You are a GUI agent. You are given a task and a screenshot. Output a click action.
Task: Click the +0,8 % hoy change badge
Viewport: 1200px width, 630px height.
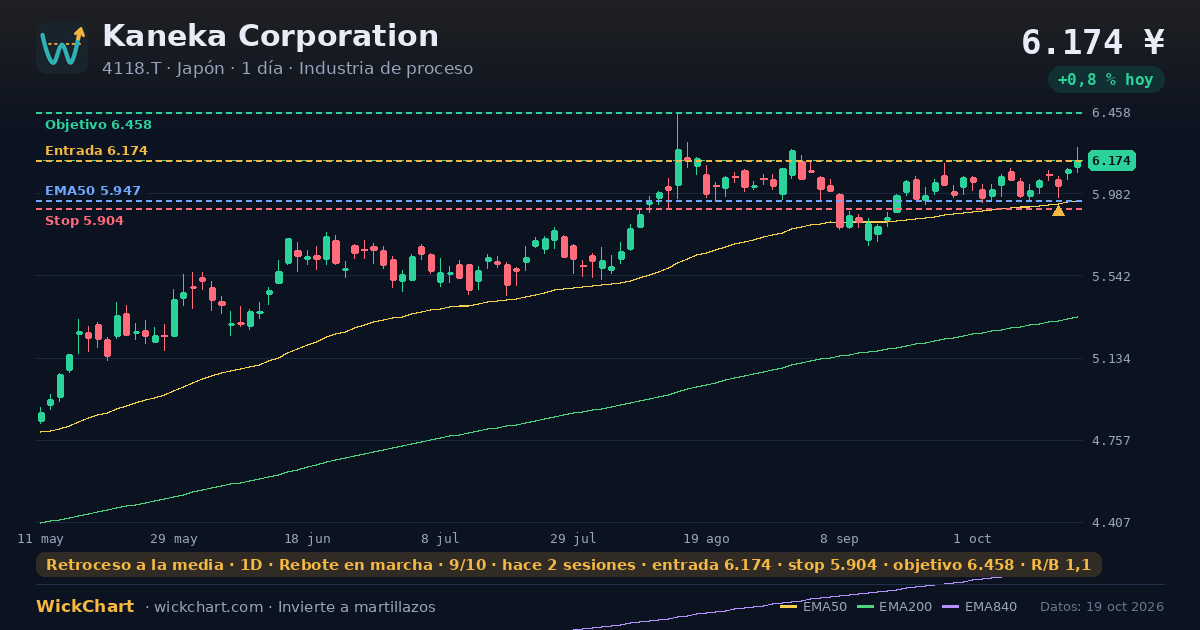[x=1105, y=80]
